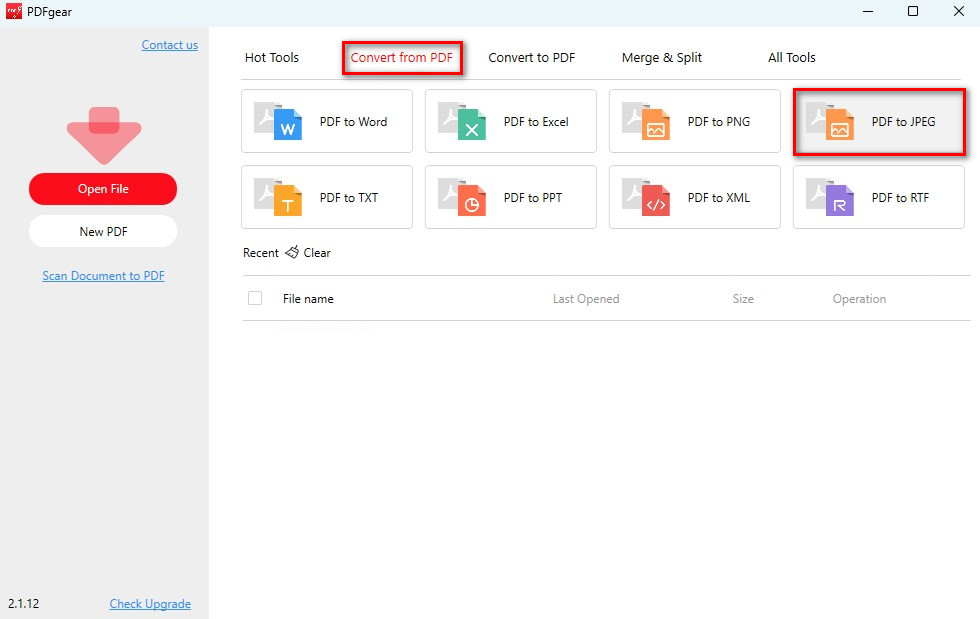Open the PDF to Excel tool

pos(511,121)
